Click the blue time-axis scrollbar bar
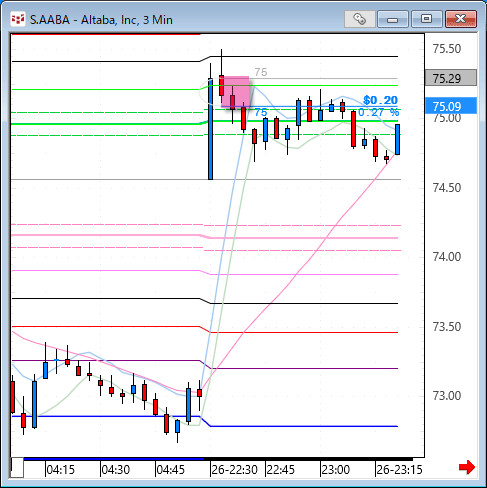This screenshot has height=488, width=487. 114,459
